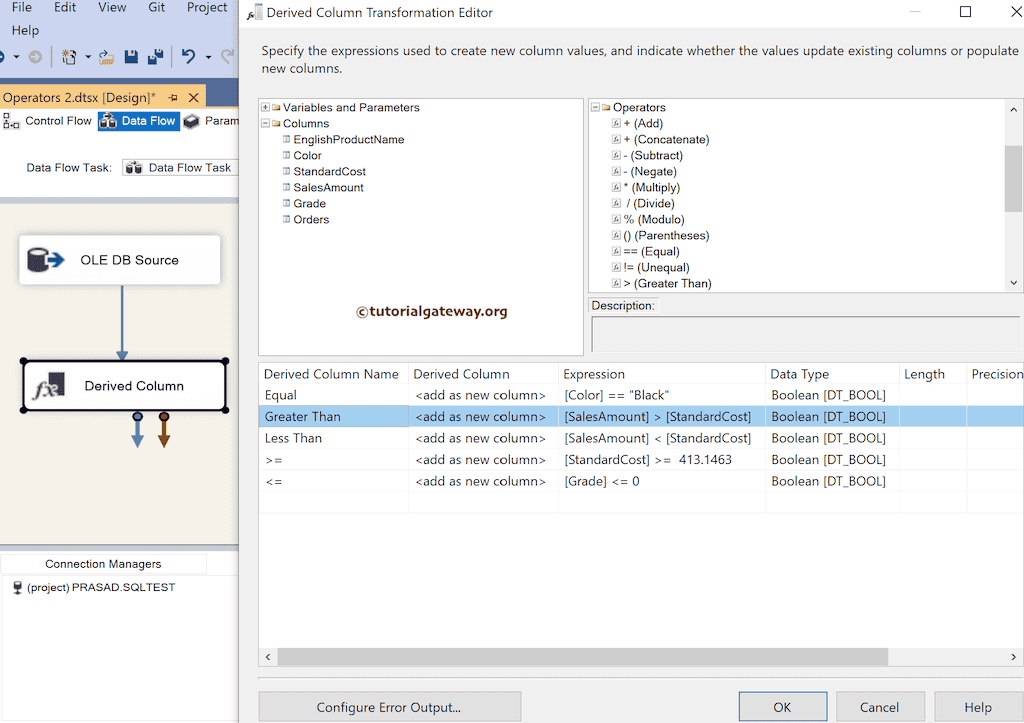Select the OLE DB Source component
Viewport: 1024px width, 723px height.
pyautogui.click(x=120, y=260)
